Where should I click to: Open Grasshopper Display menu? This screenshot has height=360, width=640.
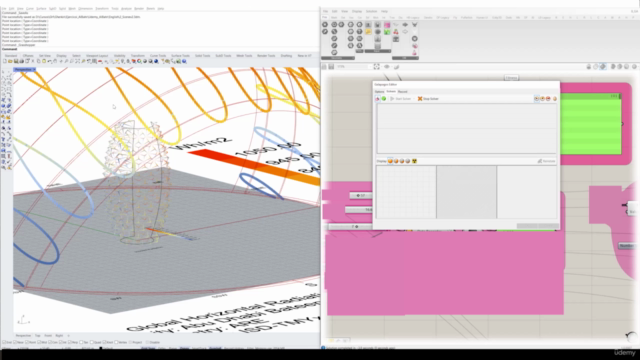coord(357,11)
